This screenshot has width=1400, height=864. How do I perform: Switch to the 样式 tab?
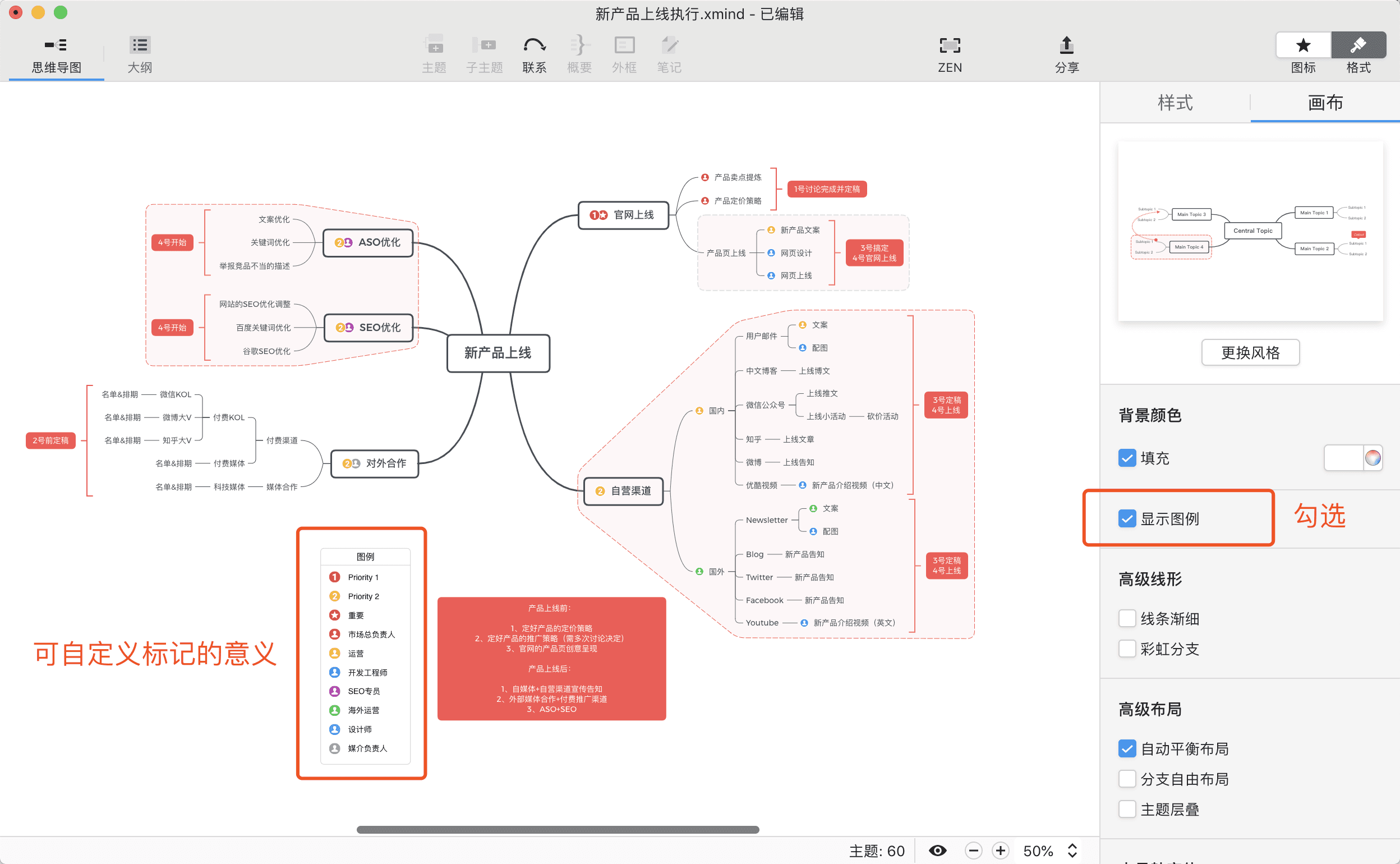pos(1175,103)
